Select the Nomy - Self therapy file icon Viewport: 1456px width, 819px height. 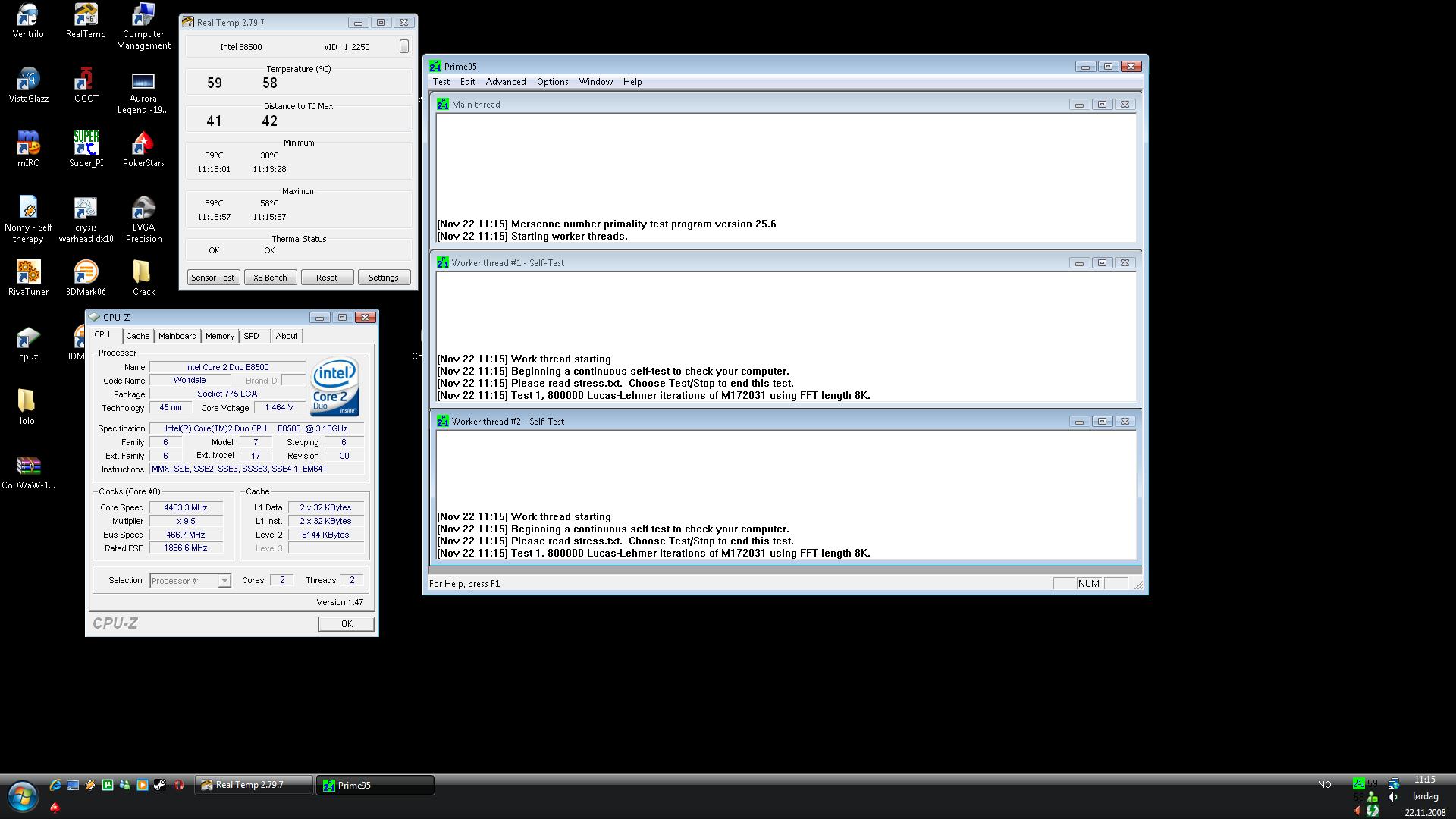(x=28, y=220)
